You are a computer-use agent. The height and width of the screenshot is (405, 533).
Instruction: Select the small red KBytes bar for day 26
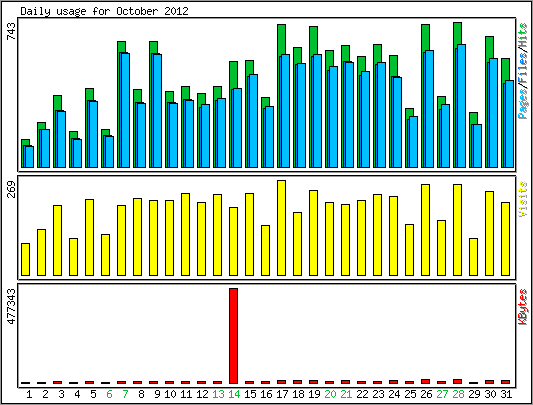425,382
